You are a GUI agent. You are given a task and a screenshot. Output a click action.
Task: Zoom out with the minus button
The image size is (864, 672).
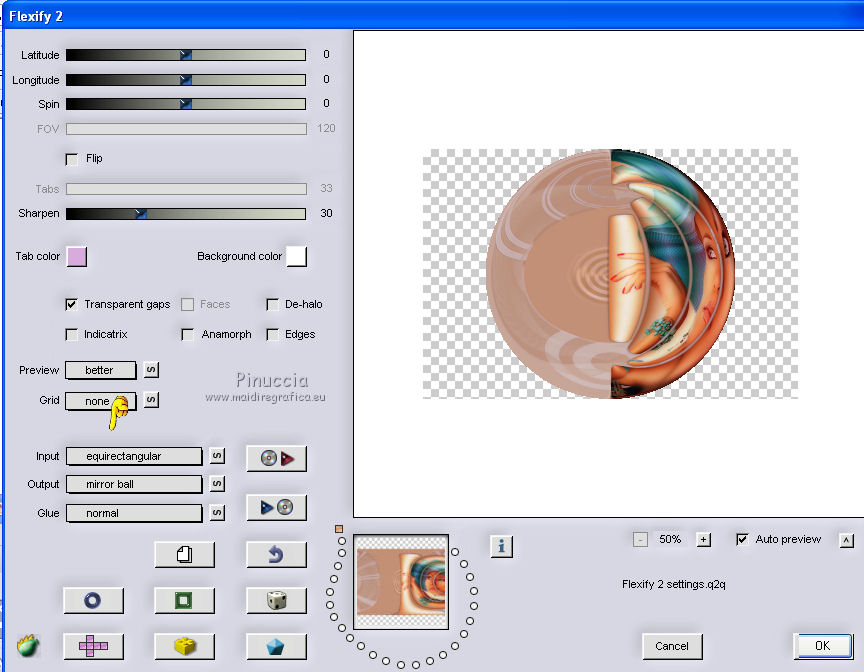click(640, 540)
